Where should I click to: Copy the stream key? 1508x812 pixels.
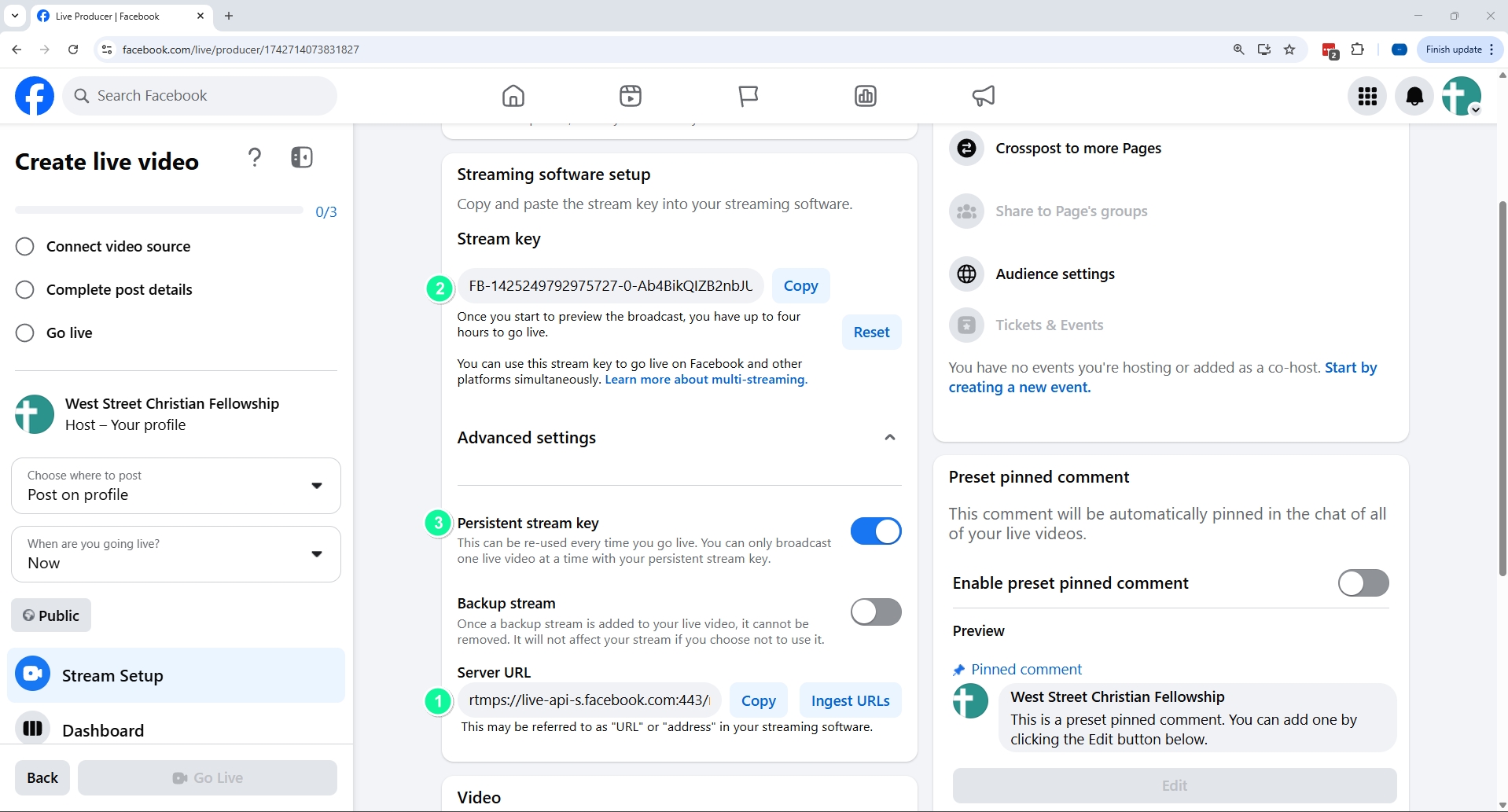coord(800,286)
